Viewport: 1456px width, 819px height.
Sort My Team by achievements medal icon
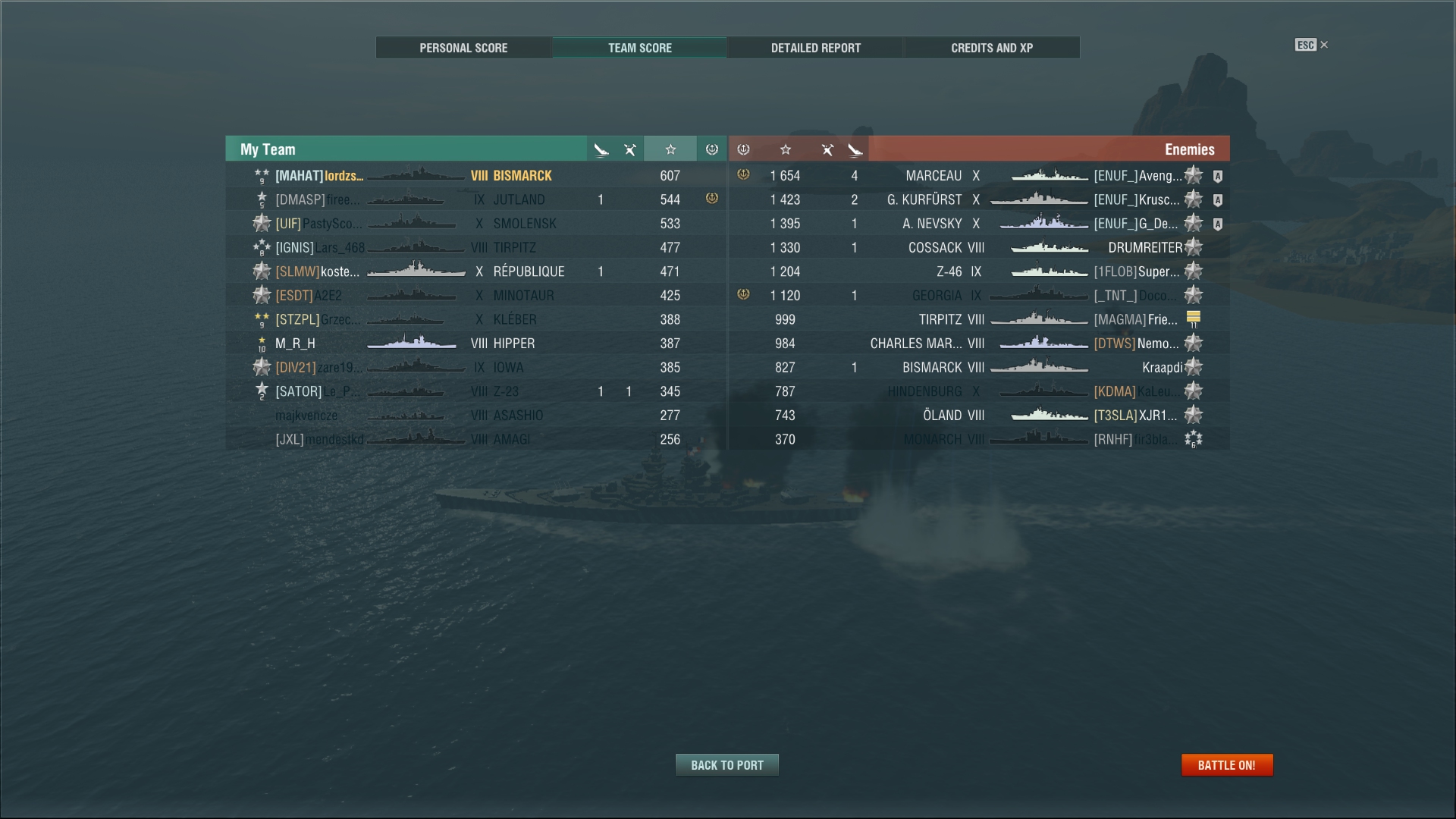[x=711, y=149]
